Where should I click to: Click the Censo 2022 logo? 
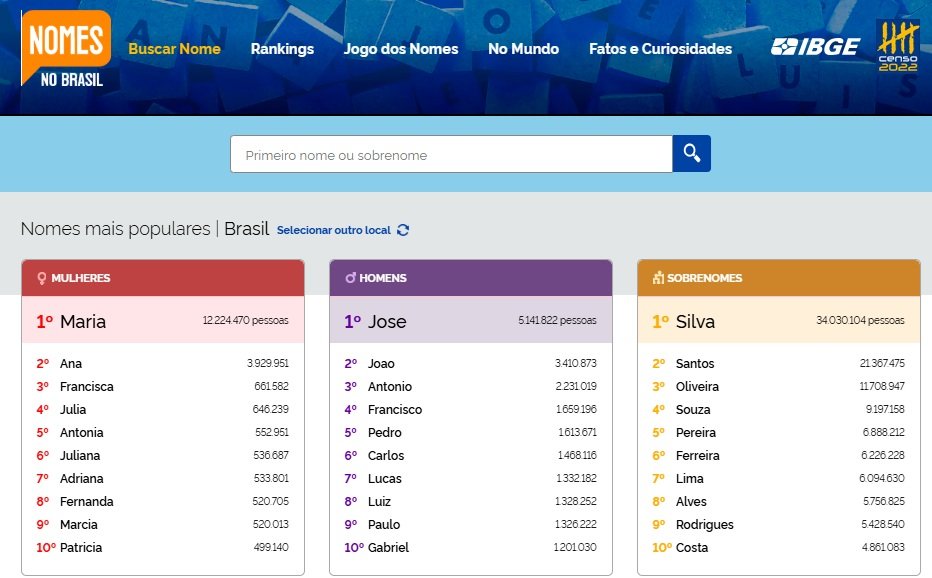899,47
